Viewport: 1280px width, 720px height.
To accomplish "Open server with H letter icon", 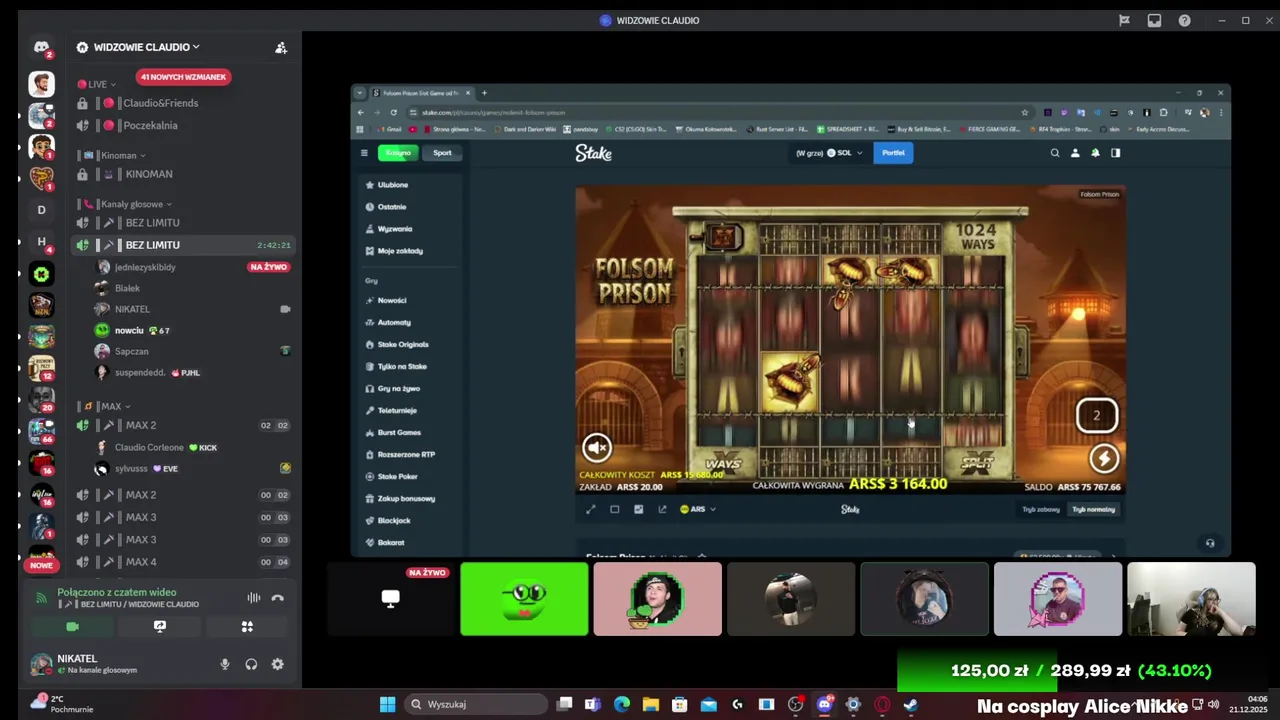I will pyautogui.click(x=41, y=242).
